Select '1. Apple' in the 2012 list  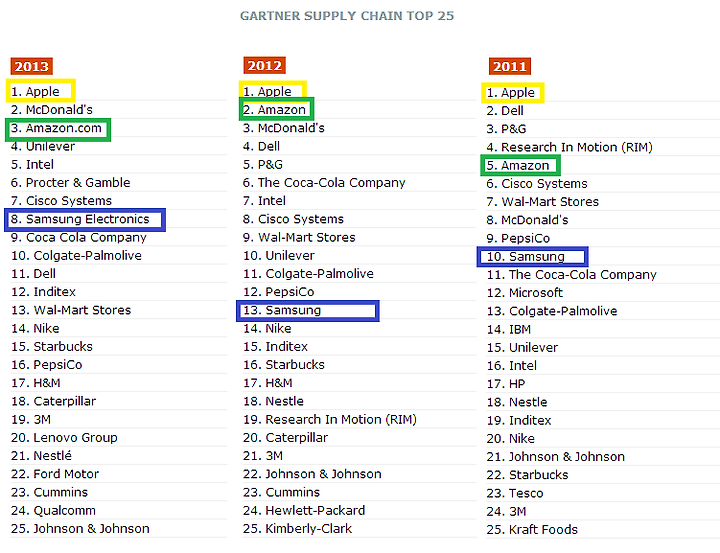point(267,91)
